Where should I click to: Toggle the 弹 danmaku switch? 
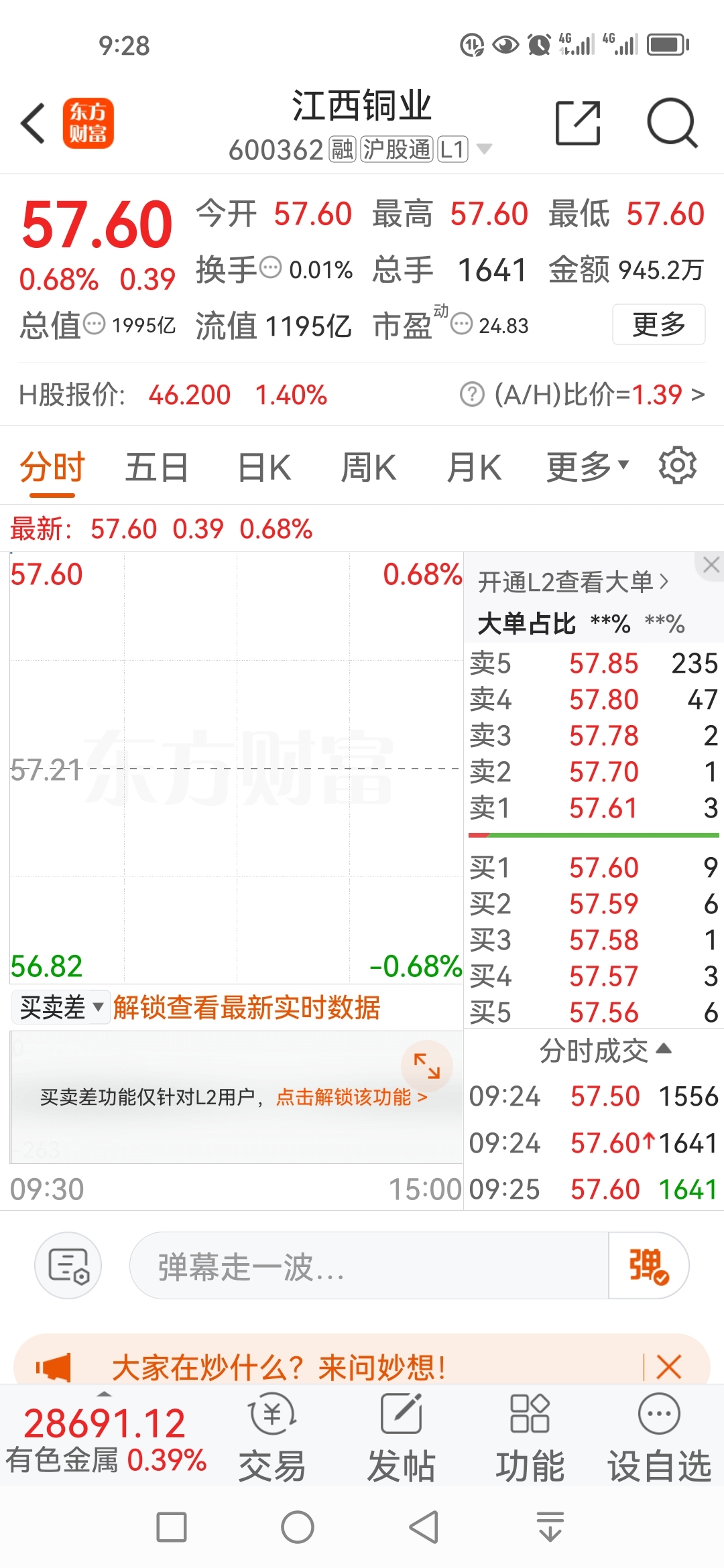648,1265
